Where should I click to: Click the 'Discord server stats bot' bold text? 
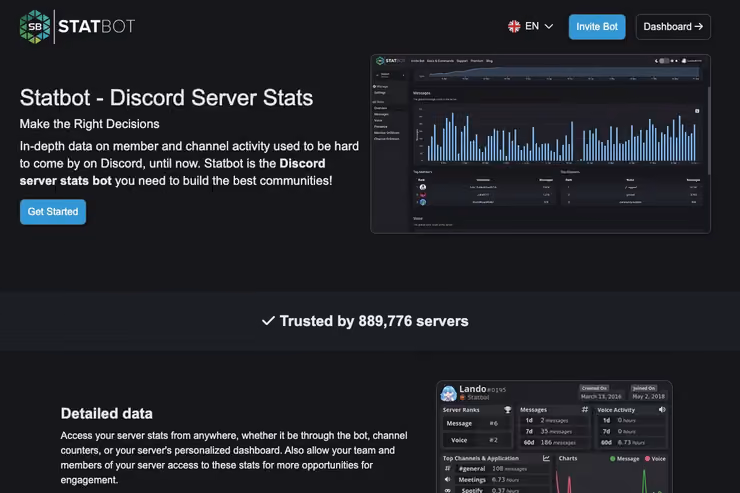coord(172,172)
